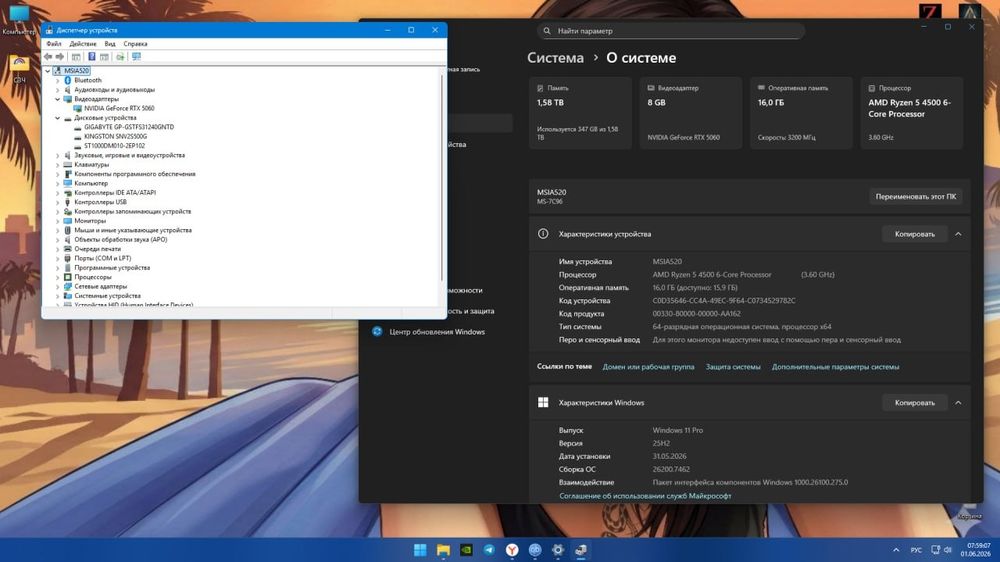Click the Процессор AMD Ryzen card

pos(911,113)
